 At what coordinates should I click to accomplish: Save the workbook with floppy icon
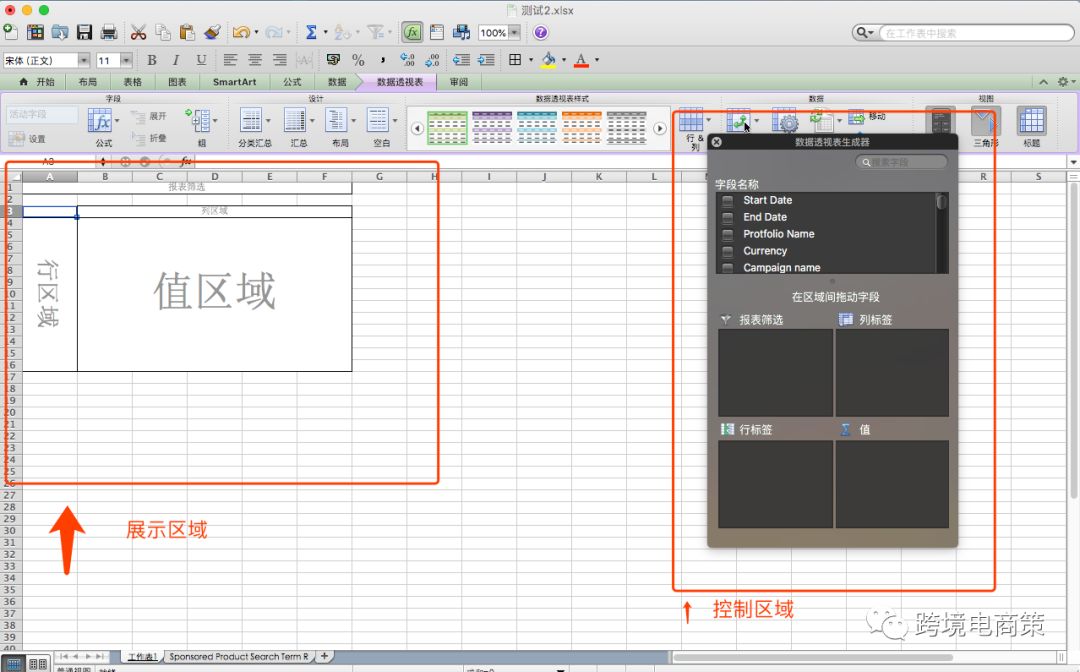click(84, 32)
